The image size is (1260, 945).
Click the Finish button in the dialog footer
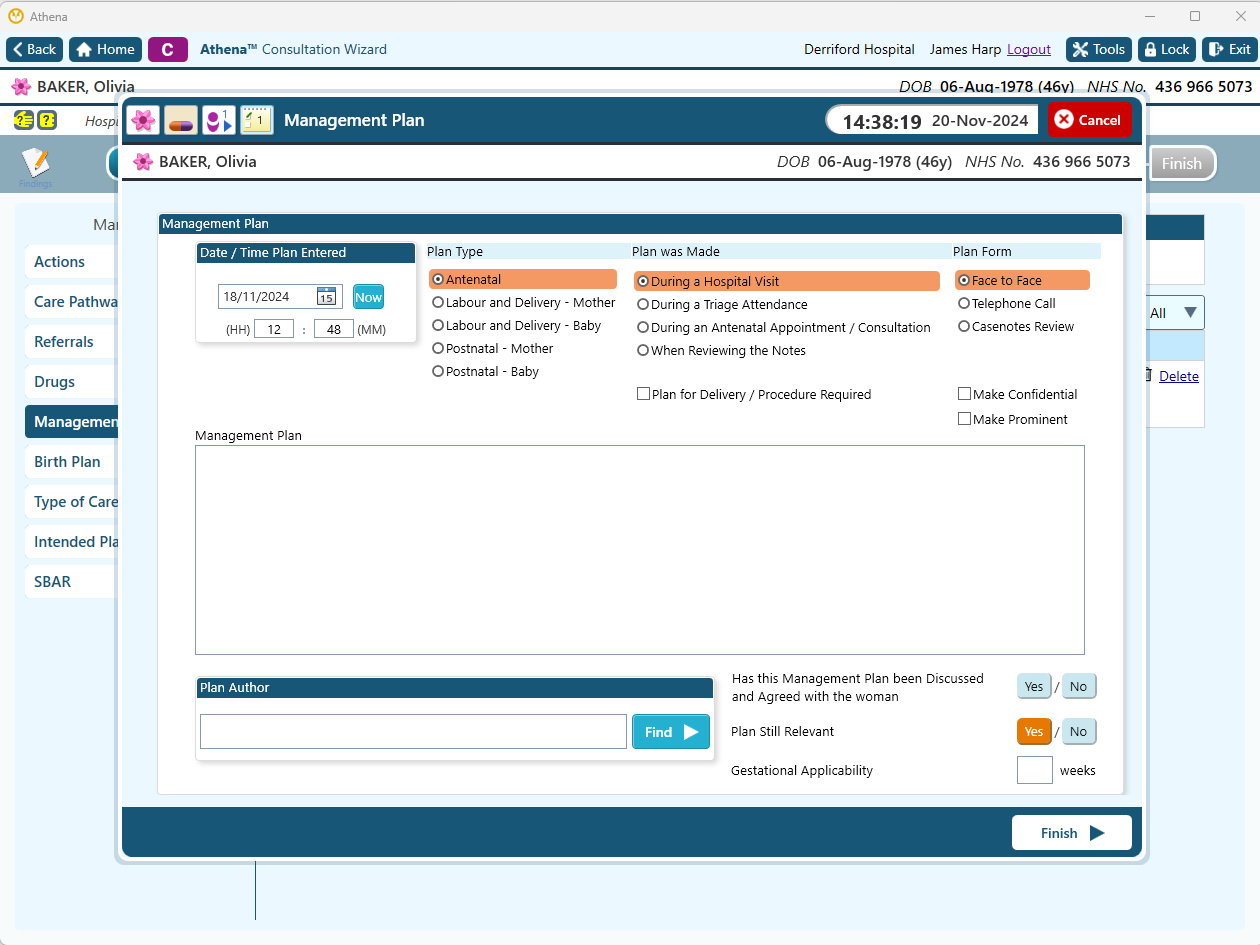point(1072,833)
